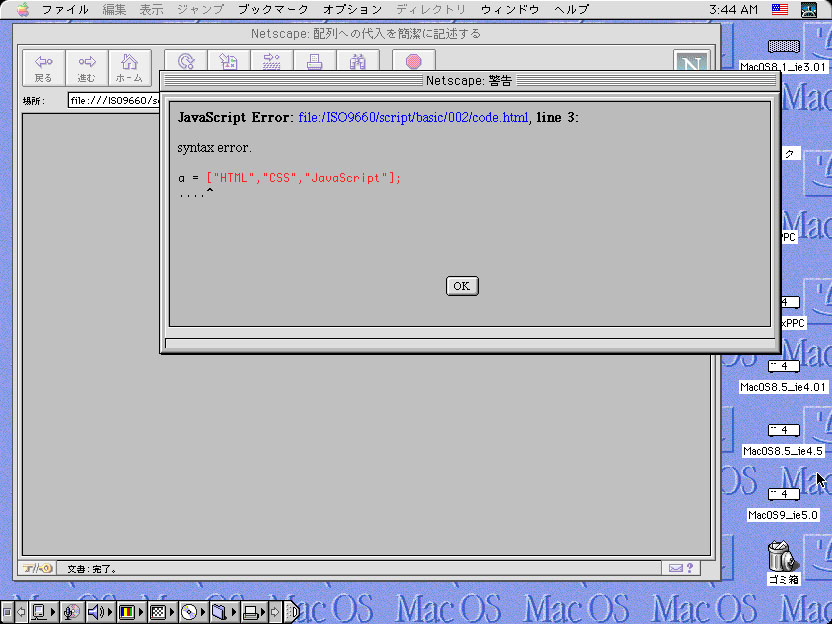Select the ゴミ箱 trash icon
The height and width of the screenshot is (624, 832).
(783, 556)
